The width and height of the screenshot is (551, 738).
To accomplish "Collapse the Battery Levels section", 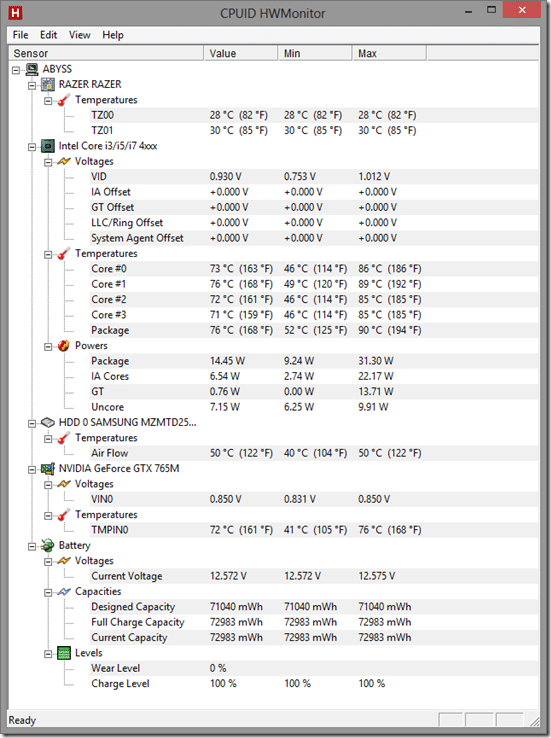I will (48, 654).
